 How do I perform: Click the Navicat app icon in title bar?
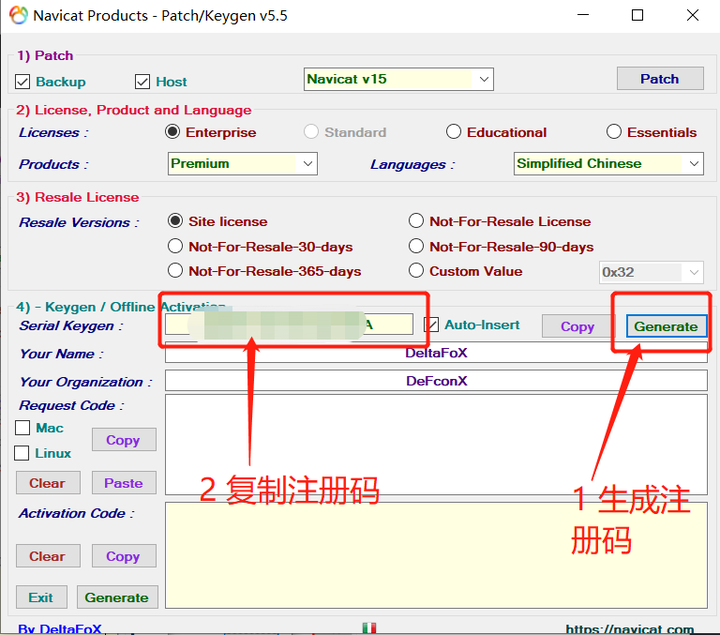(x=18, y=15)
